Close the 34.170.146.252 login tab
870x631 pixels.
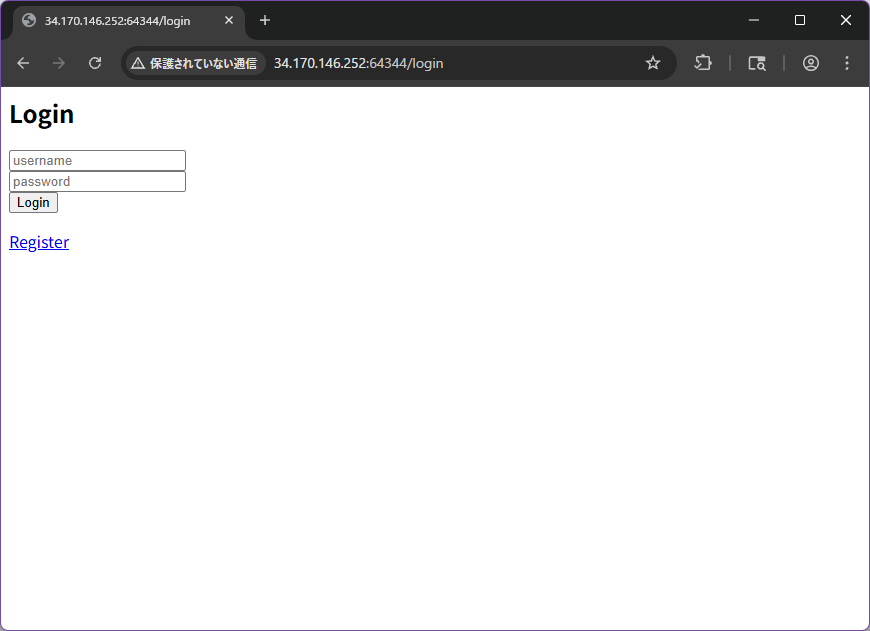[x=229, y=21]
